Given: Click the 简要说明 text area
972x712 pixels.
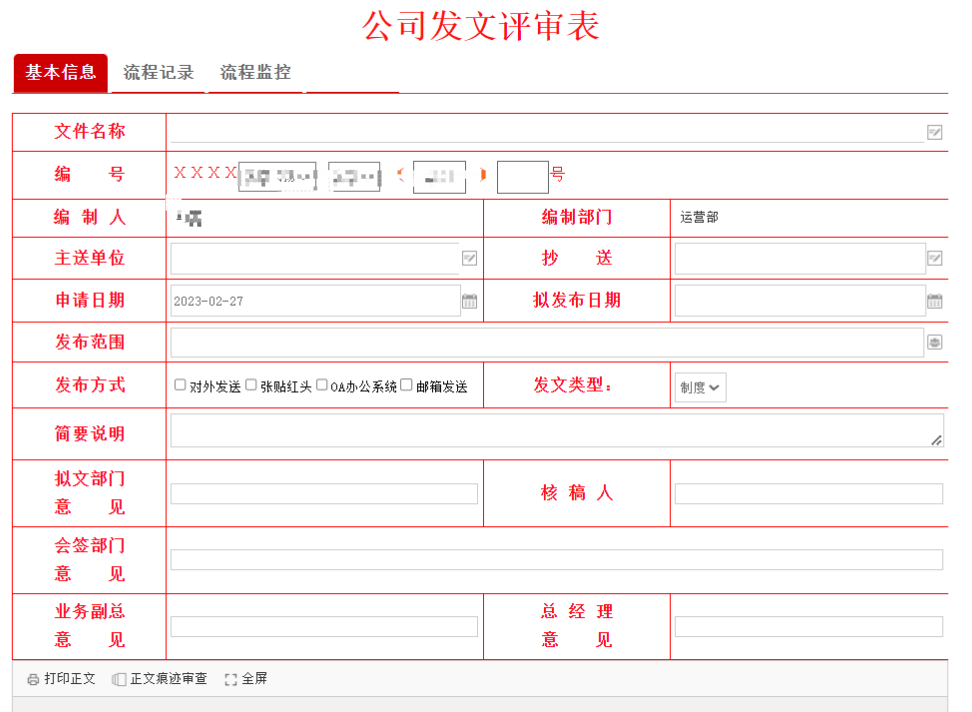Looking at the screenshot, I should (557, 431).
